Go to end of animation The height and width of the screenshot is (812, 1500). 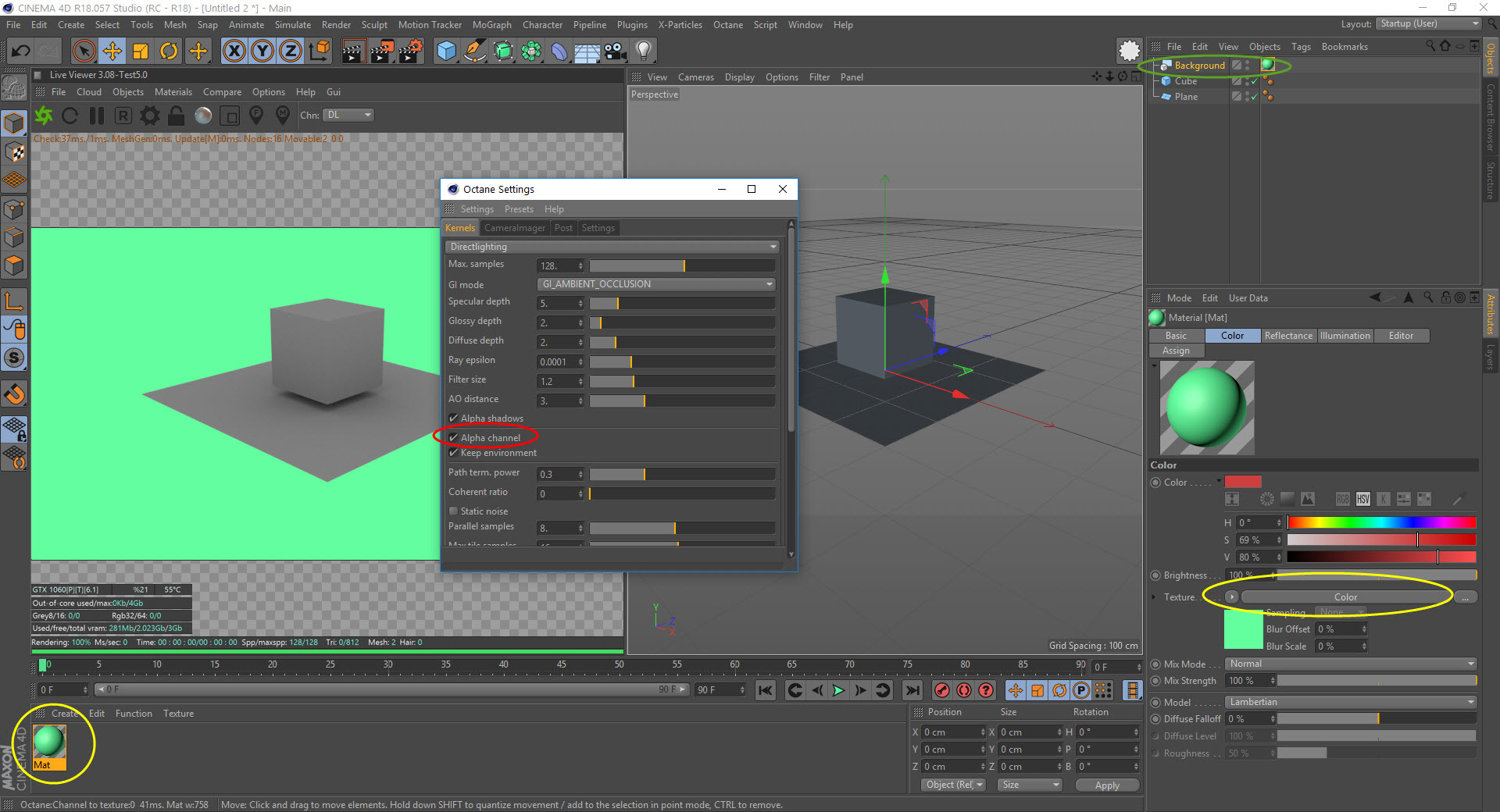click(x=912, y=690)
